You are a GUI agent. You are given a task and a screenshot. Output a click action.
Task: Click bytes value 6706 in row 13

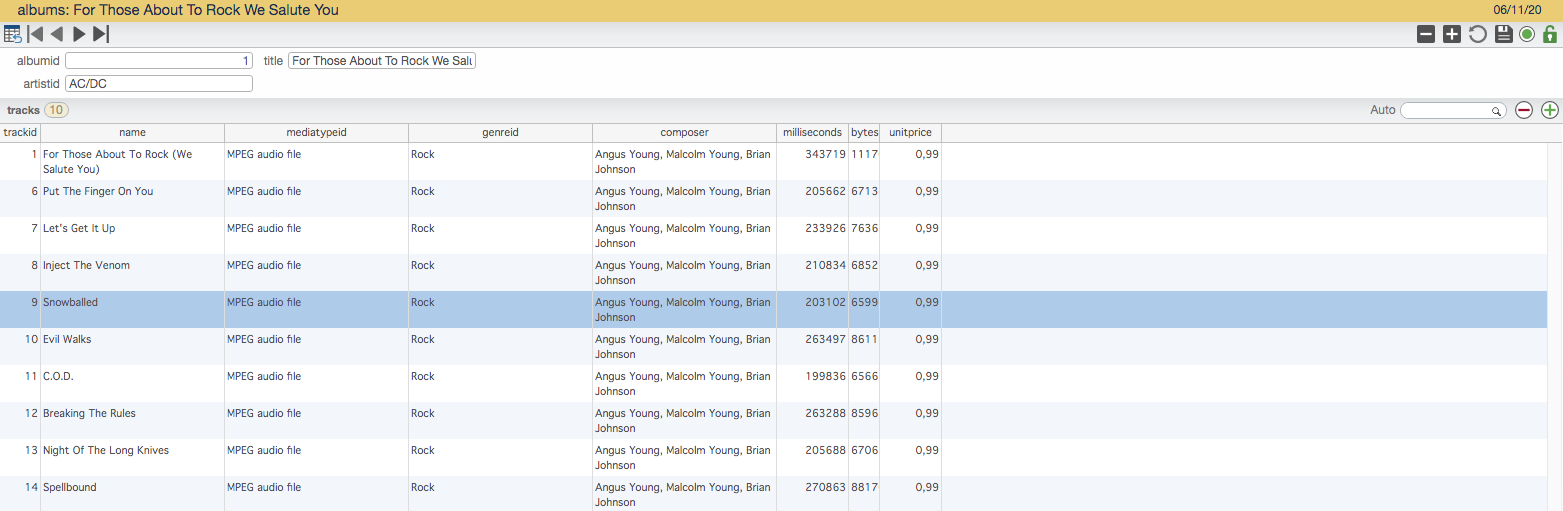(x=865, y=451)
